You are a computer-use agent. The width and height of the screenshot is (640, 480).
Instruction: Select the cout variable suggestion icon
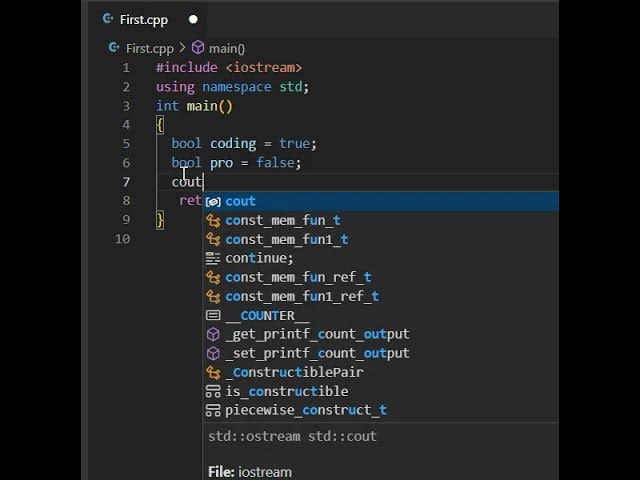point(213,202)
